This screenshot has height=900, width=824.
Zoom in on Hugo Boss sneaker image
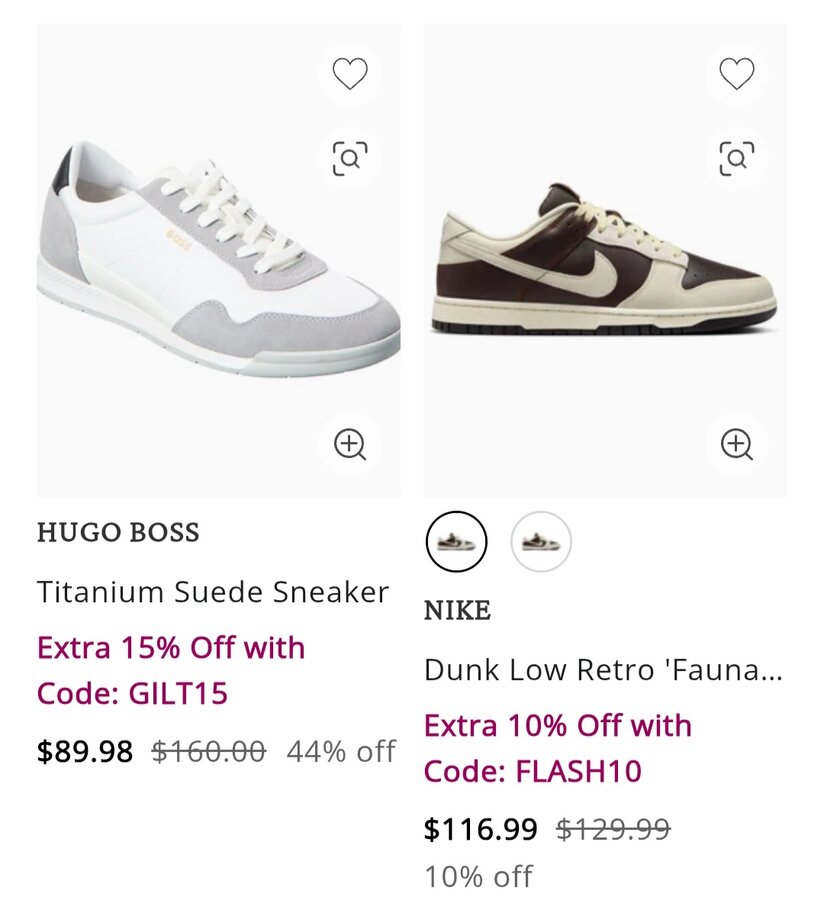350,444
